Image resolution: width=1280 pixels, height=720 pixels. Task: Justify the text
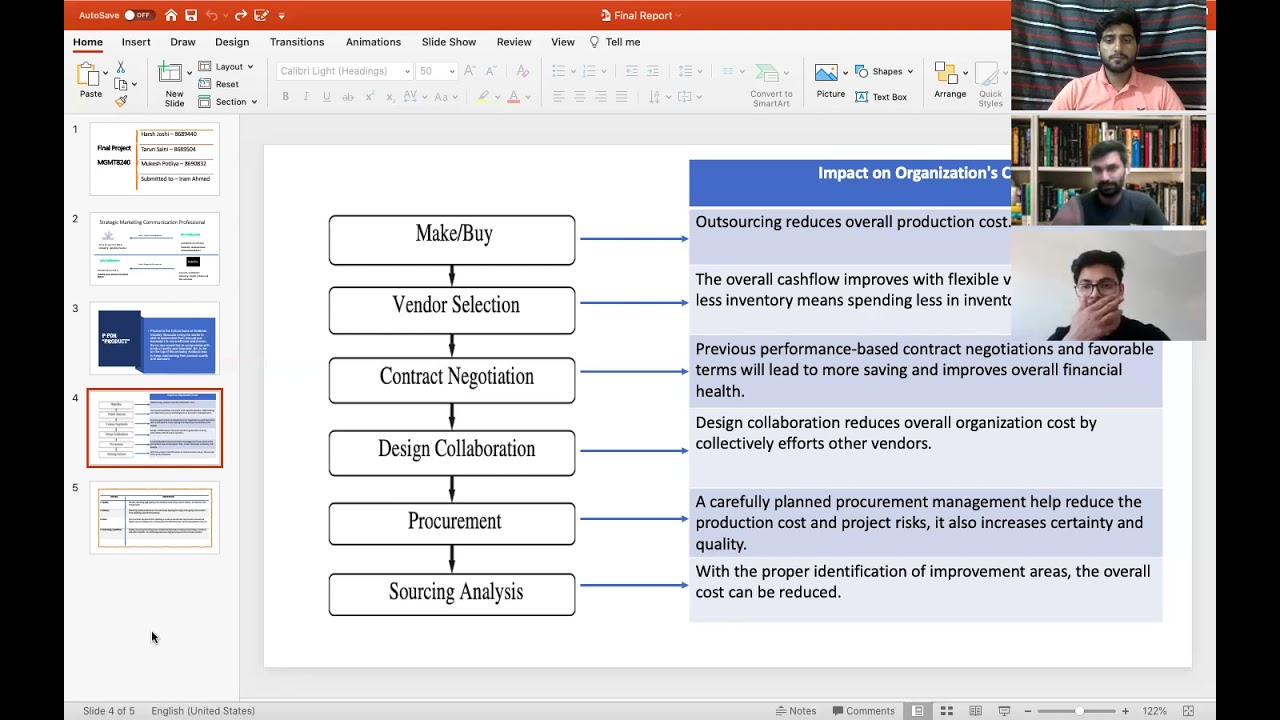coord(622,97)
